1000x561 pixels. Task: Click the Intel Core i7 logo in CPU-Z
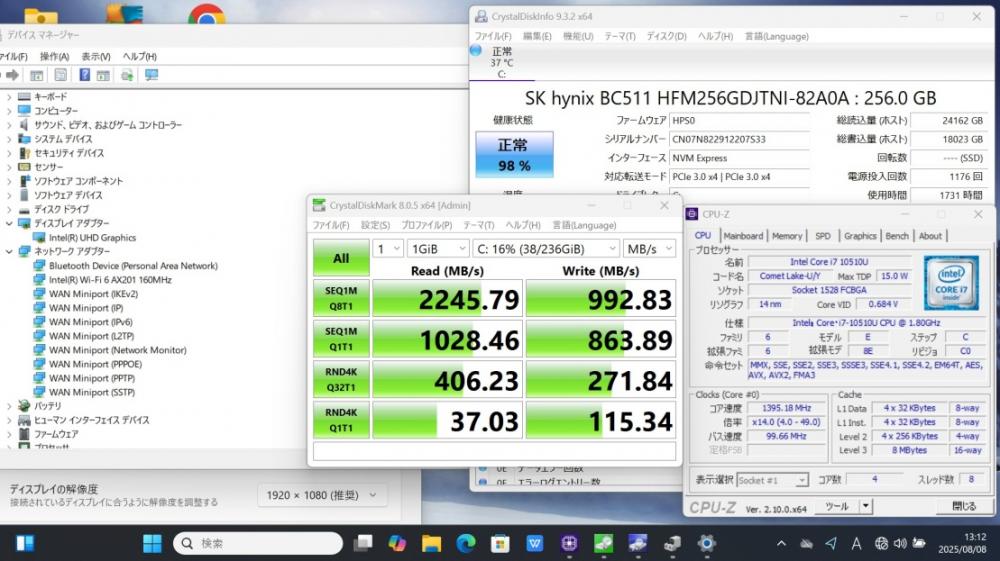pyautogui.click(x=951, y=283)
